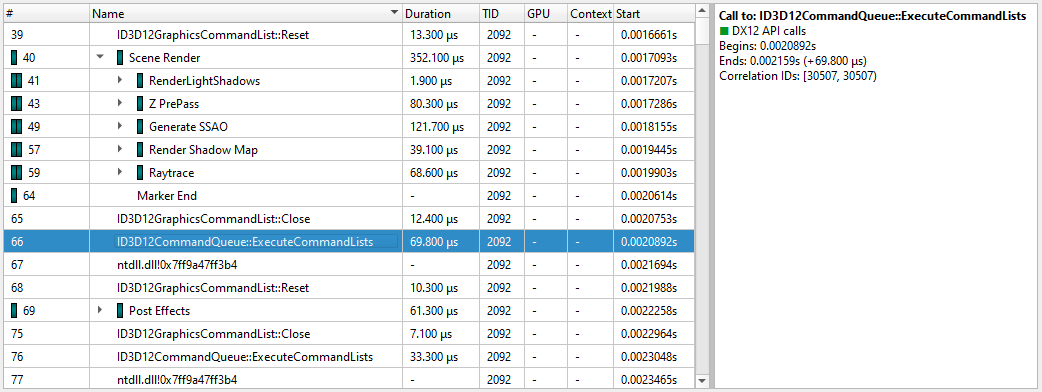Click the teal marker icon beside Render Shadow Map

(x=140, y=150)
